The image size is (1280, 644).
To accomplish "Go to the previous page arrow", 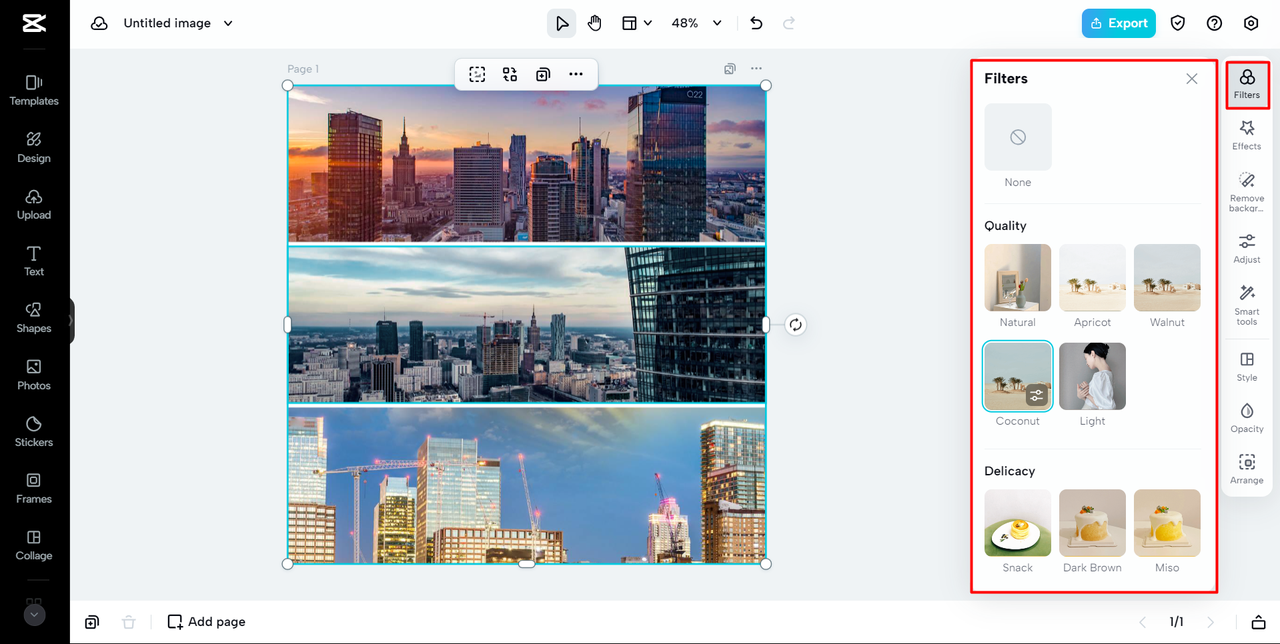I will tap(1143, 622).
